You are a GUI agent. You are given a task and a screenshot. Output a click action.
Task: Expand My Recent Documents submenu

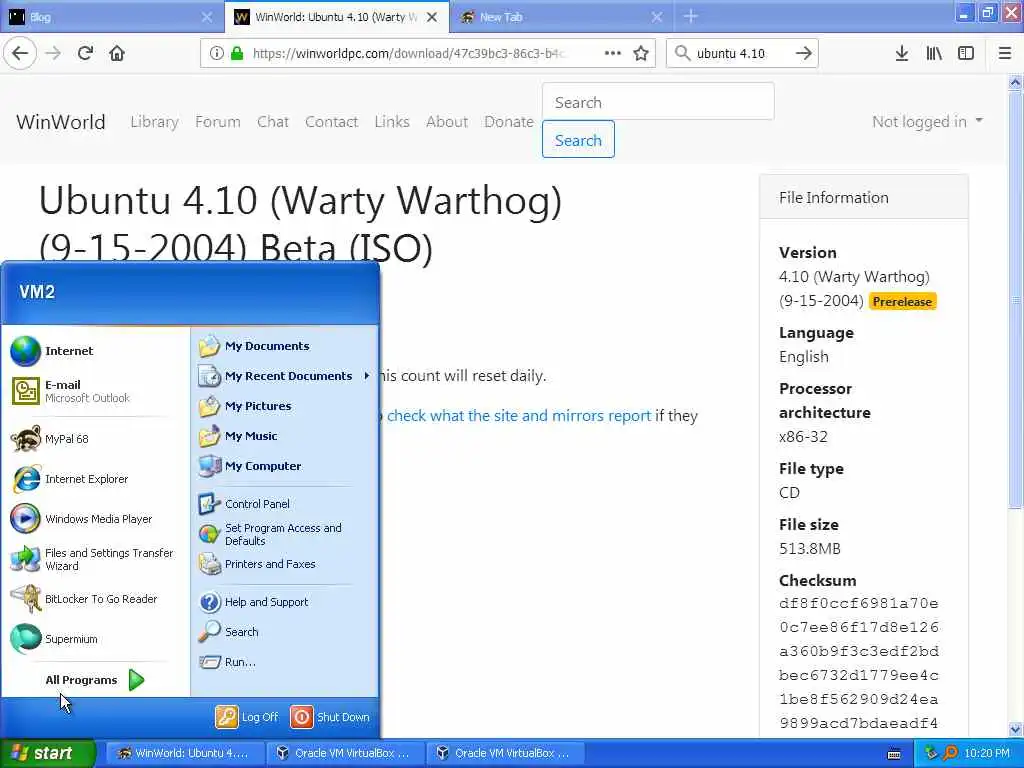coord(284,376)
